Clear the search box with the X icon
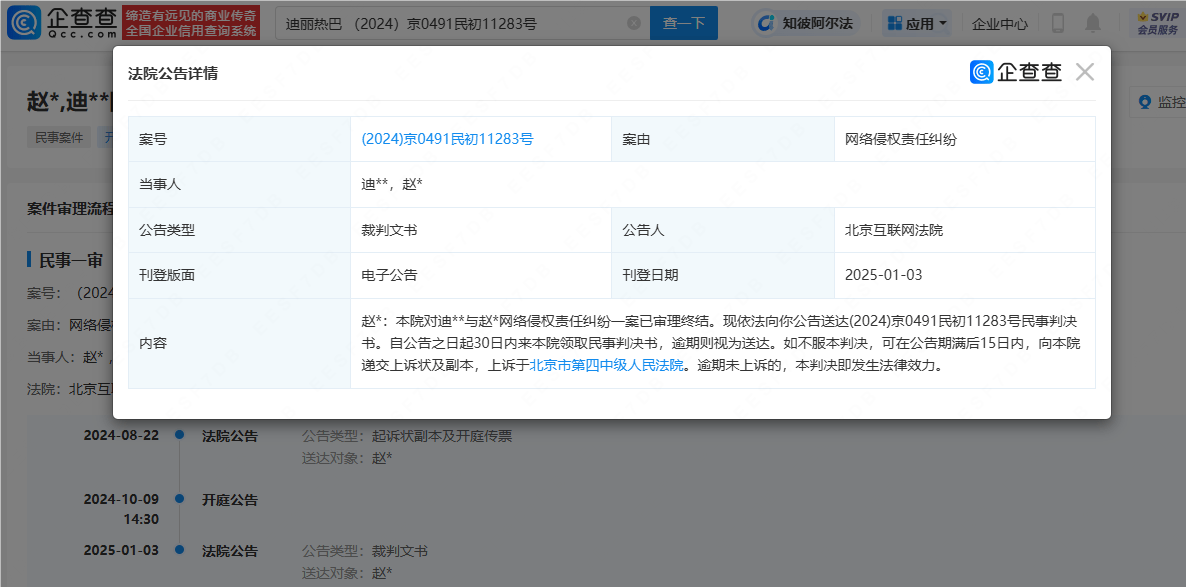1186x587 pixels. 634,23
